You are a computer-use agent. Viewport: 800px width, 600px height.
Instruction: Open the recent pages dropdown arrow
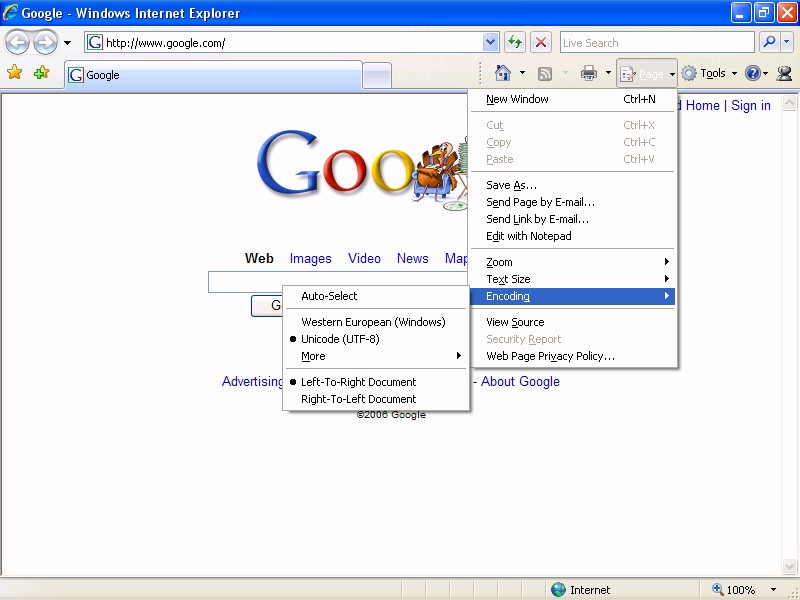(67, 43)
